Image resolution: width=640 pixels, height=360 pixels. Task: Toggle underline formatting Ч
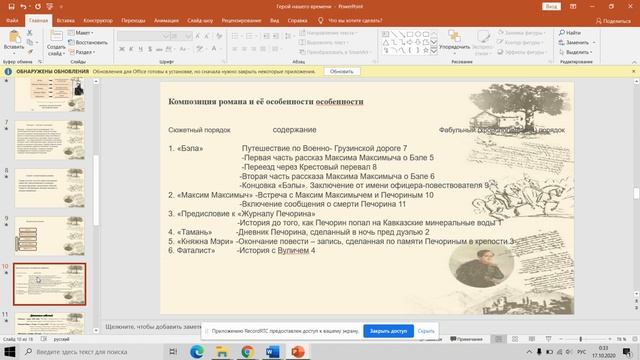[x=140, y=49]
